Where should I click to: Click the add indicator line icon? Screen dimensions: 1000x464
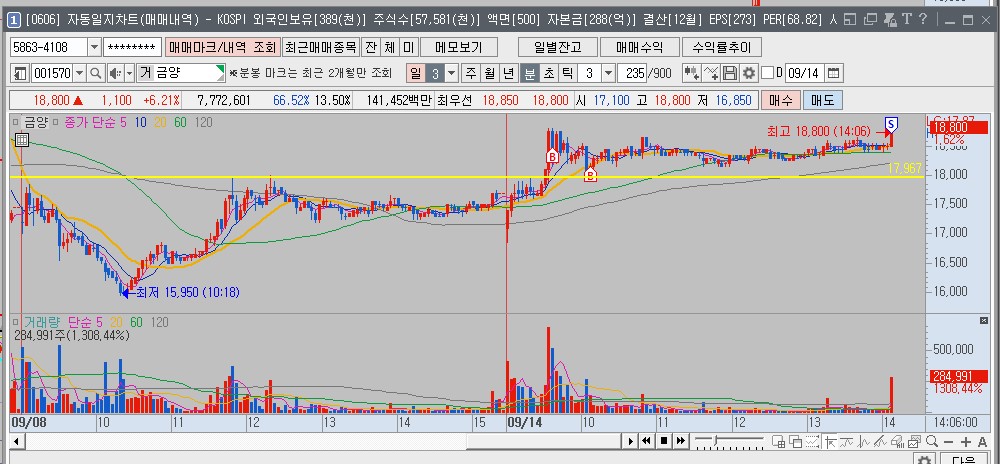712,73
